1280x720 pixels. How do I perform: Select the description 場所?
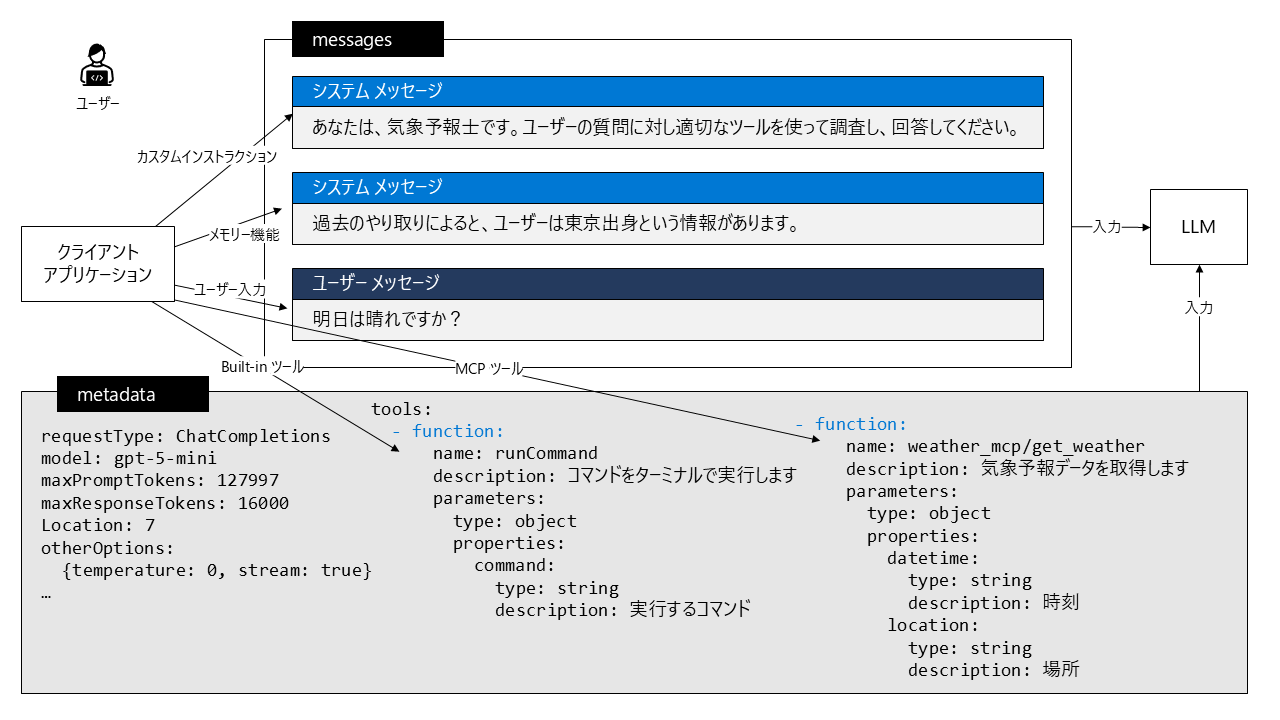pyautogui.click(x=994, y=670)
